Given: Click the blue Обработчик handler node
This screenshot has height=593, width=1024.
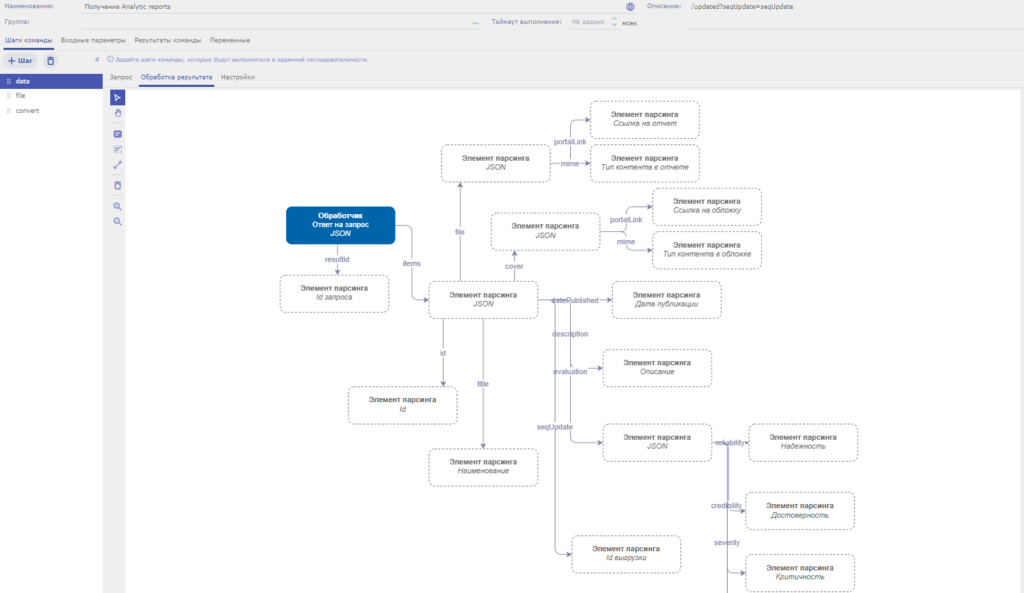Looking at the screenshot, I should pos(340,225).
